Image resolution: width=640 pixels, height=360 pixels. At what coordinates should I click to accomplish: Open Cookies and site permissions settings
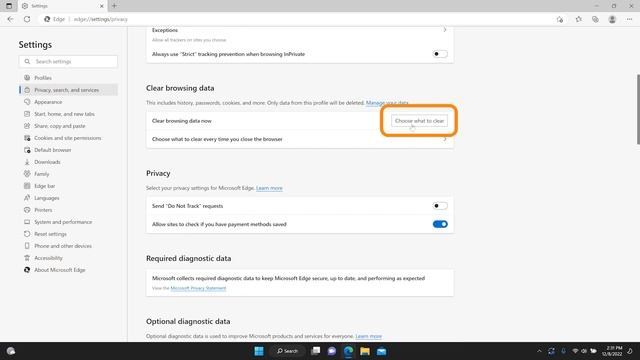pyautogui.click(x=68, y=138)
